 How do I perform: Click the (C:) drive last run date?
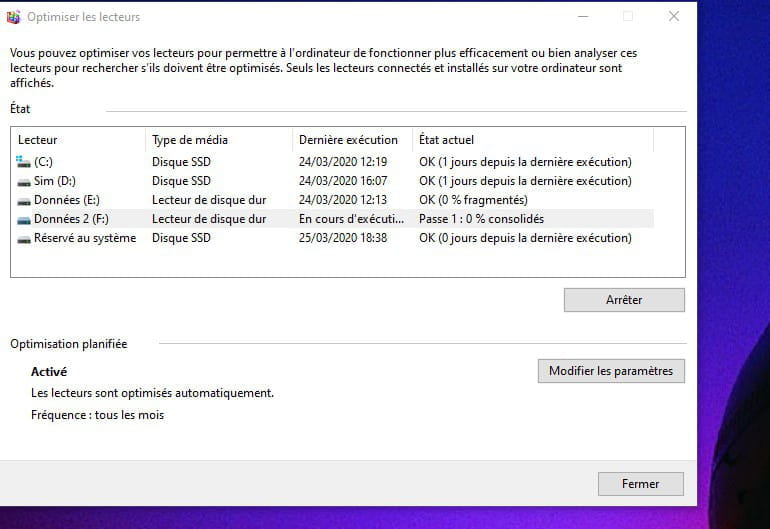click(342, 162)
